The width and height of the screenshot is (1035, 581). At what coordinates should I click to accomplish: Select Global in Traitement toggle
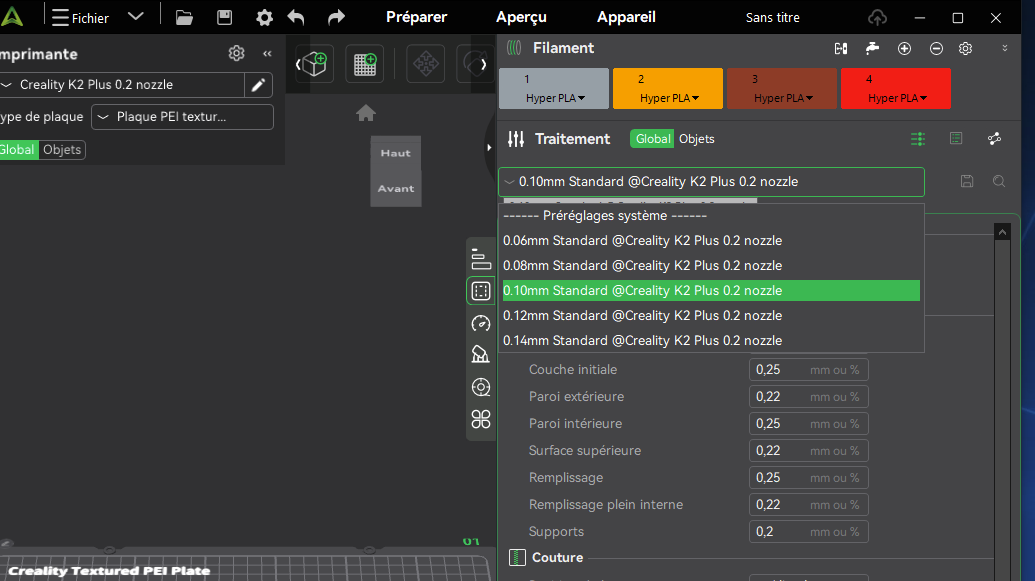[652, 139]
